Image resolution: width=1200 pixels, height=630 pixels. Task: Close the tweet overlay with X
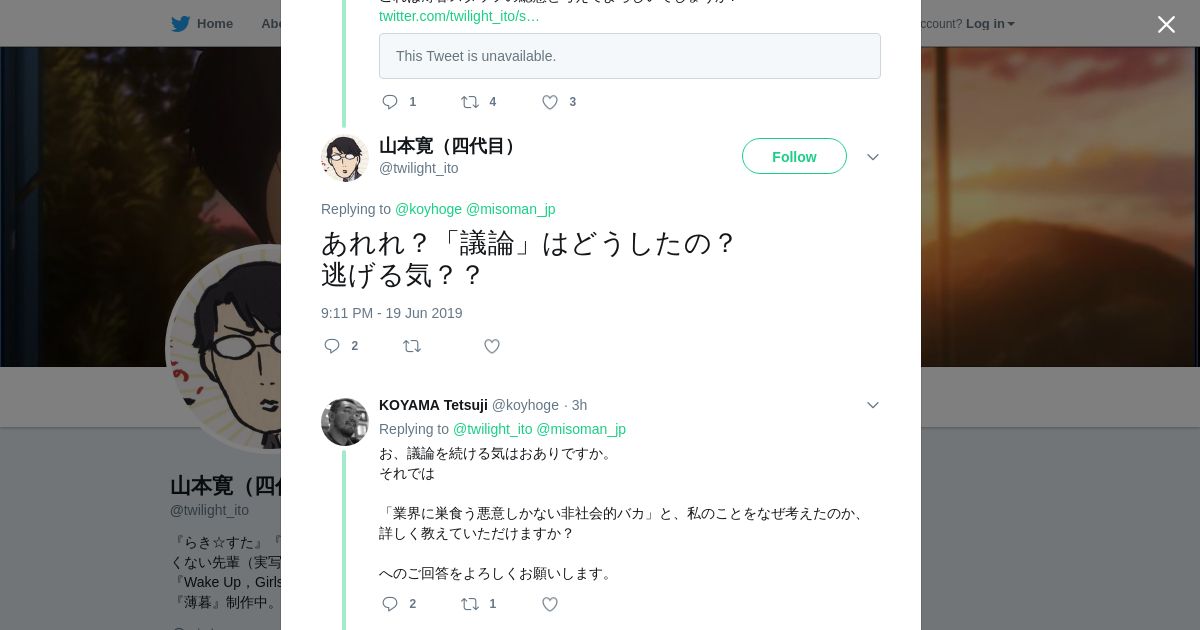[x=1166, y=25]
